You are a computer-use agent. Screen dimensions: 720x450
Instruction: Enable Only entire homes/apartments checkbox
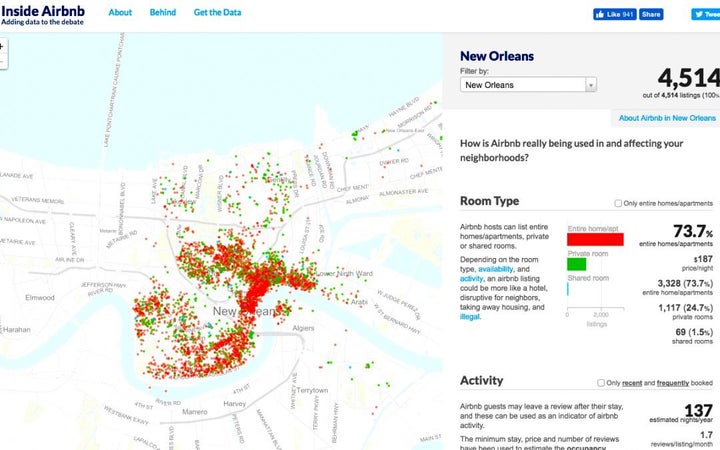click(x=618, y=203)
